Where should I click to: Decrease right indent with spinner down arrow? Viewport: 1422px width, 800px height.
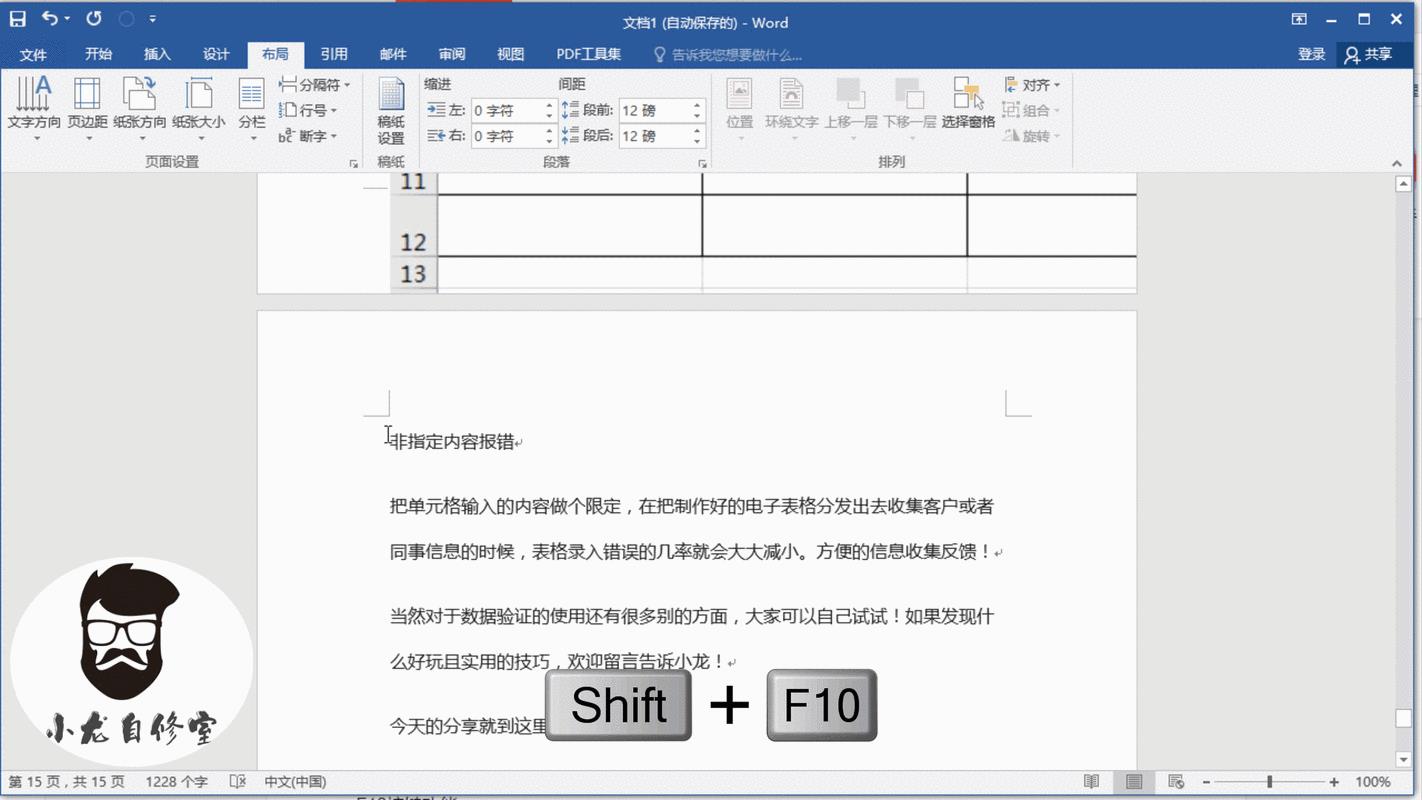(x=549, y=142)
